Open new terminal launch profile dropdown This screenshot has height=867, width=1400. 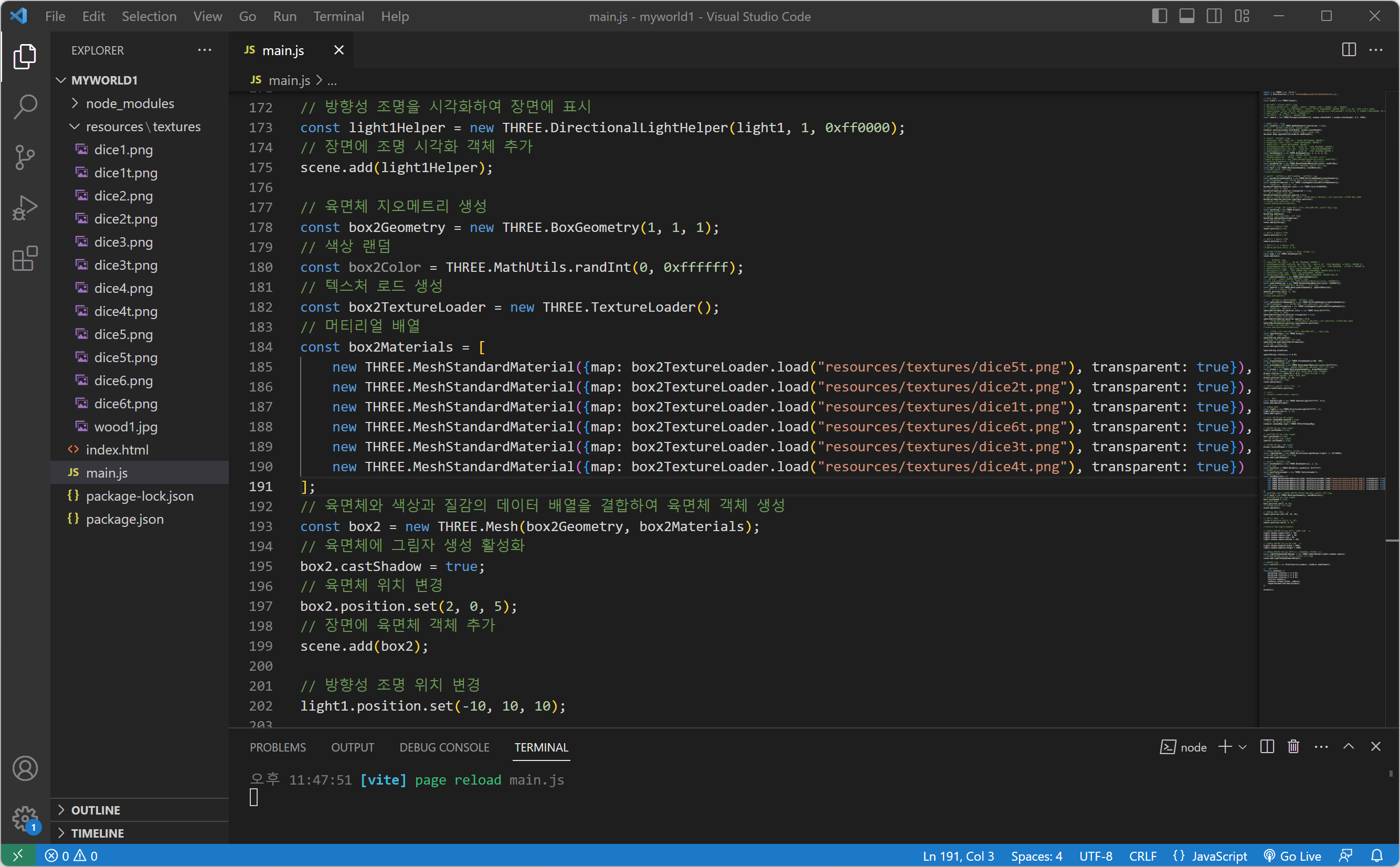1243,747
